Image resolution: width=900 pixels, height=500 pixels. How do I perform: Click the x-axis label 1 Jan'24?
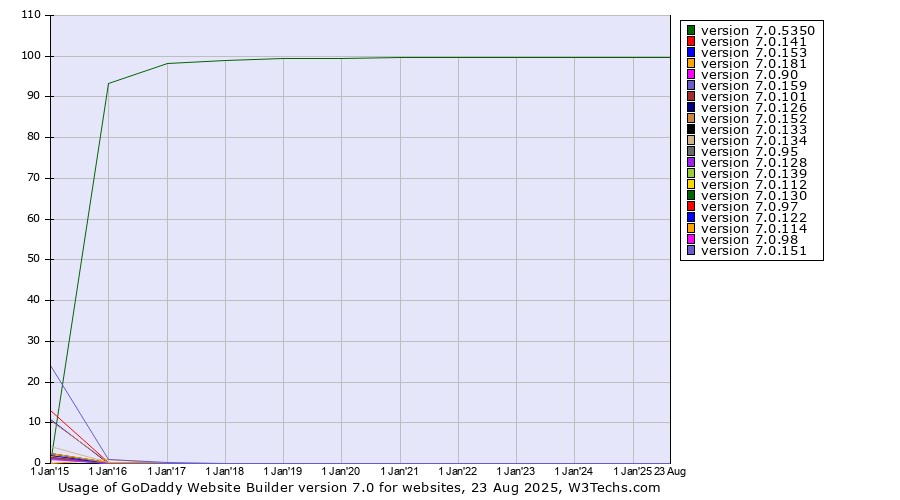coord(573,471)
